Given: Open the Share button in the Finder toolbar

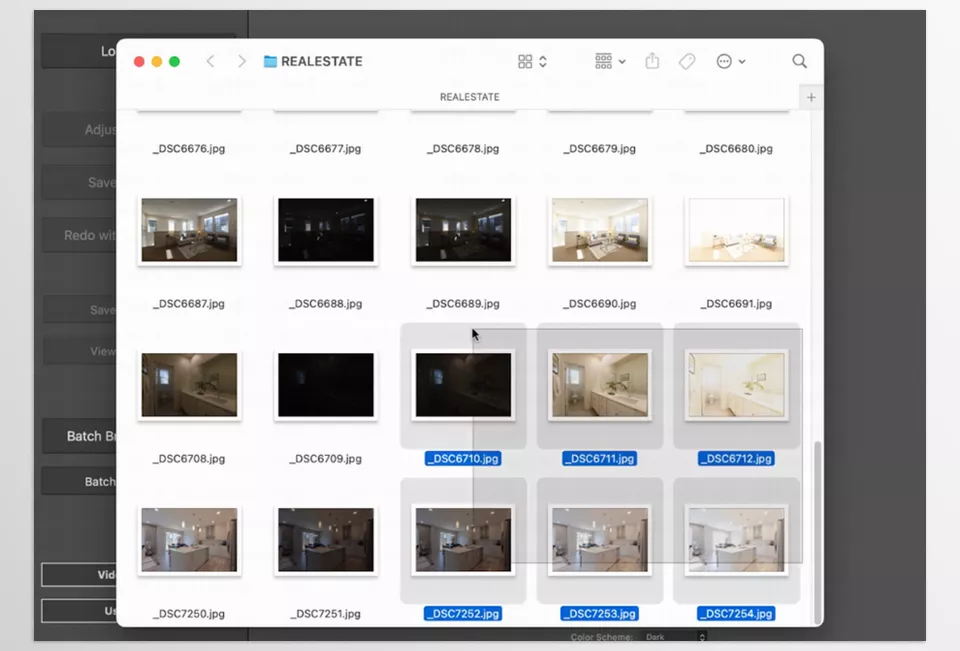Looking at the screenshot, I should pos(652,61).
